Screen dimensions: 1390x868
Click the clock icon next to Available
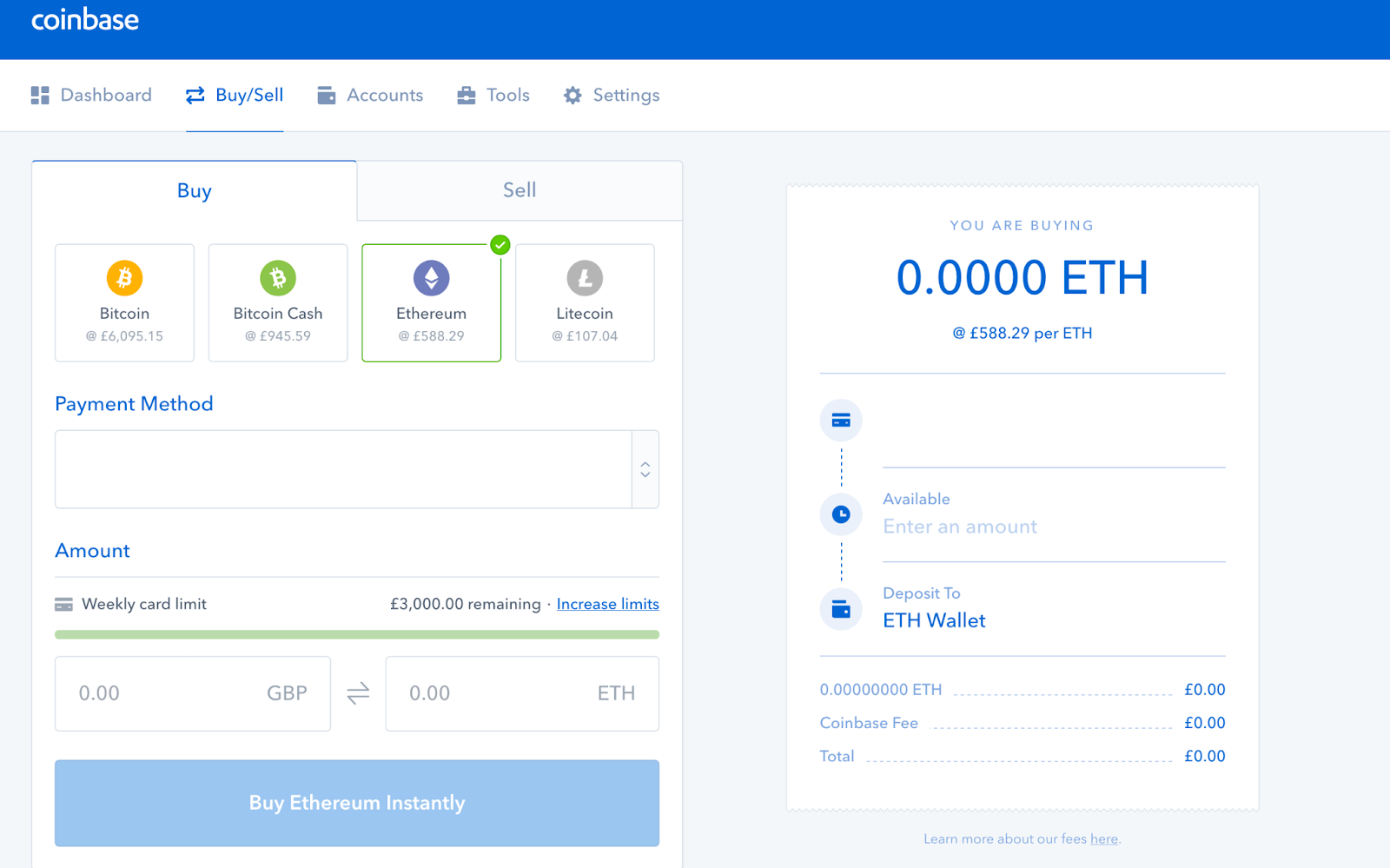(841, 514)
